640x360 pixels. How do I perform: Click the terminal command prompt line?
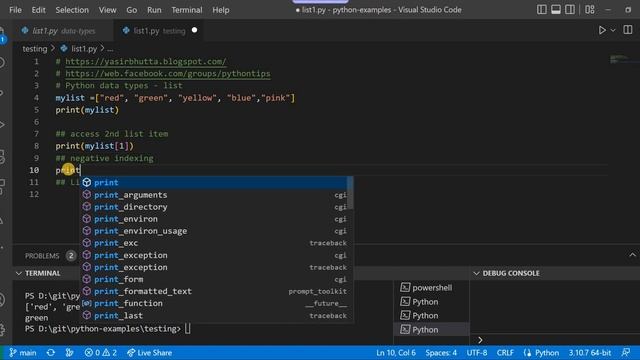(108, 329)
